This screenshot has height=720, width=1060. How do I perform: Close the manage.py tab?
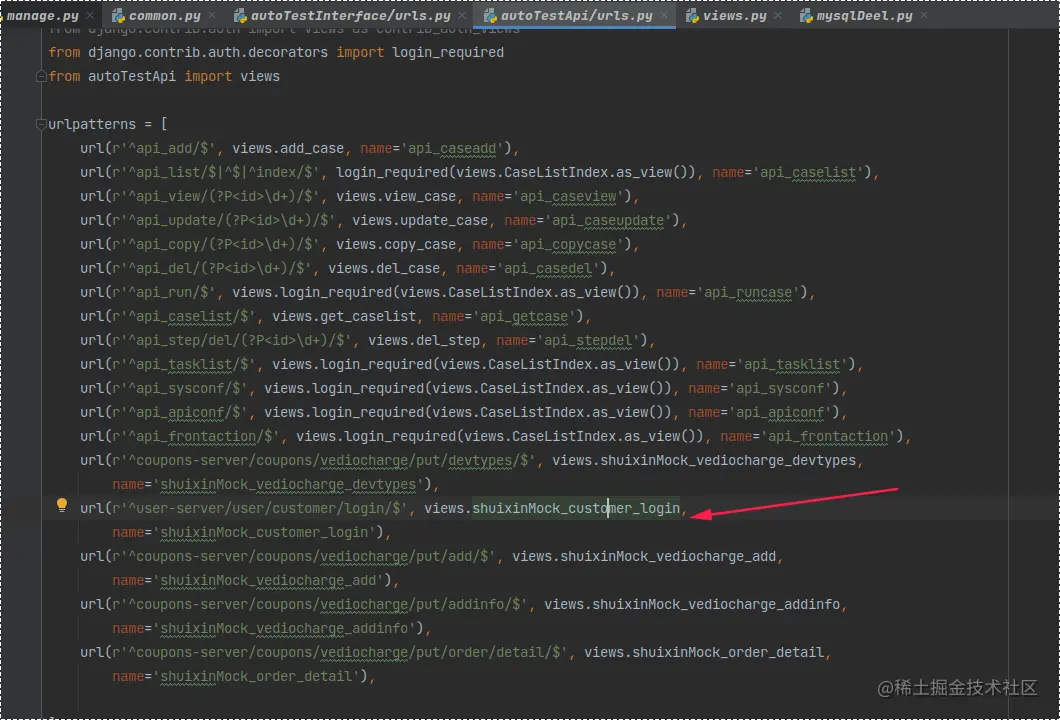point(90,15)
